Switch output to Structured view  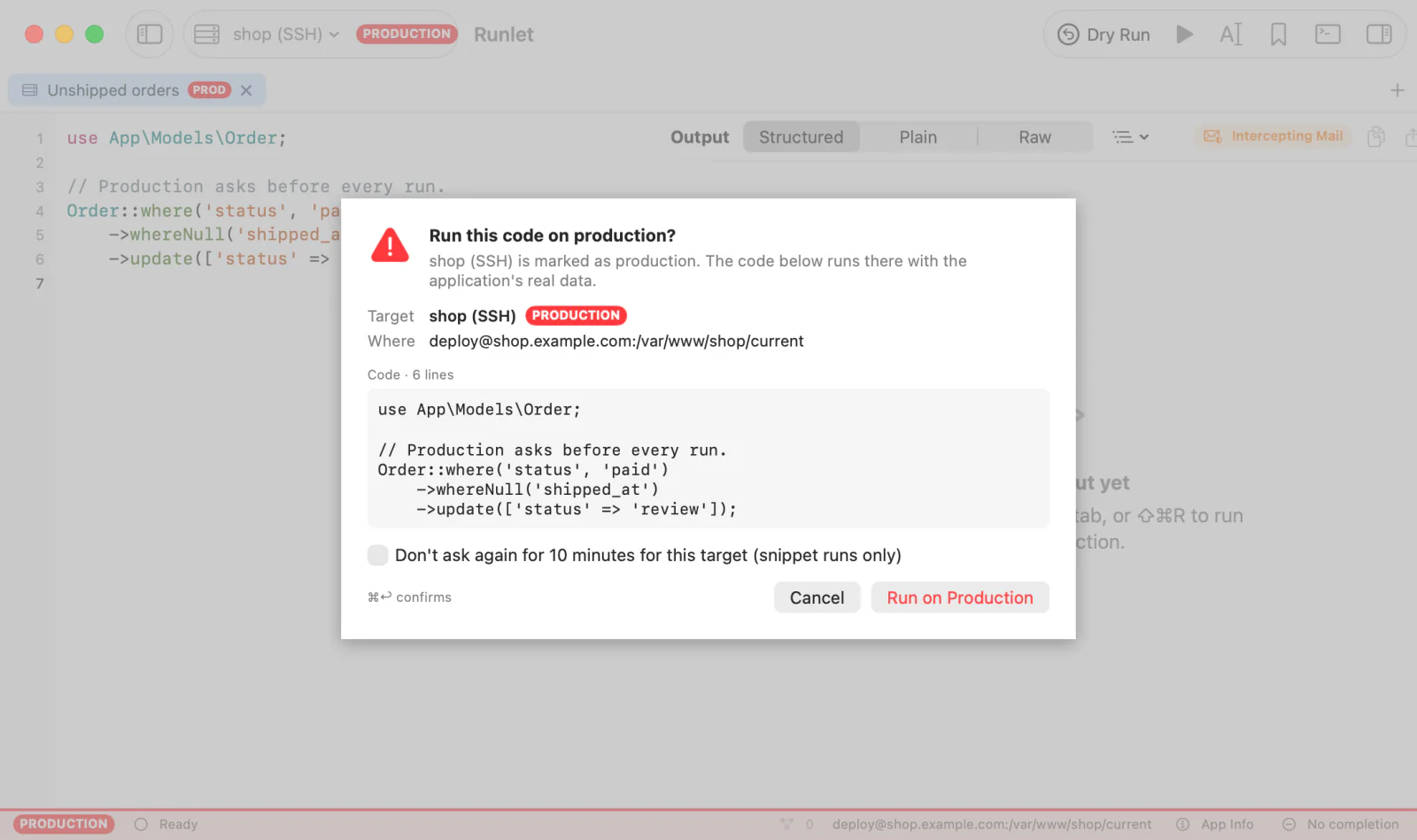pyautogui.click(x=801, y=137)
